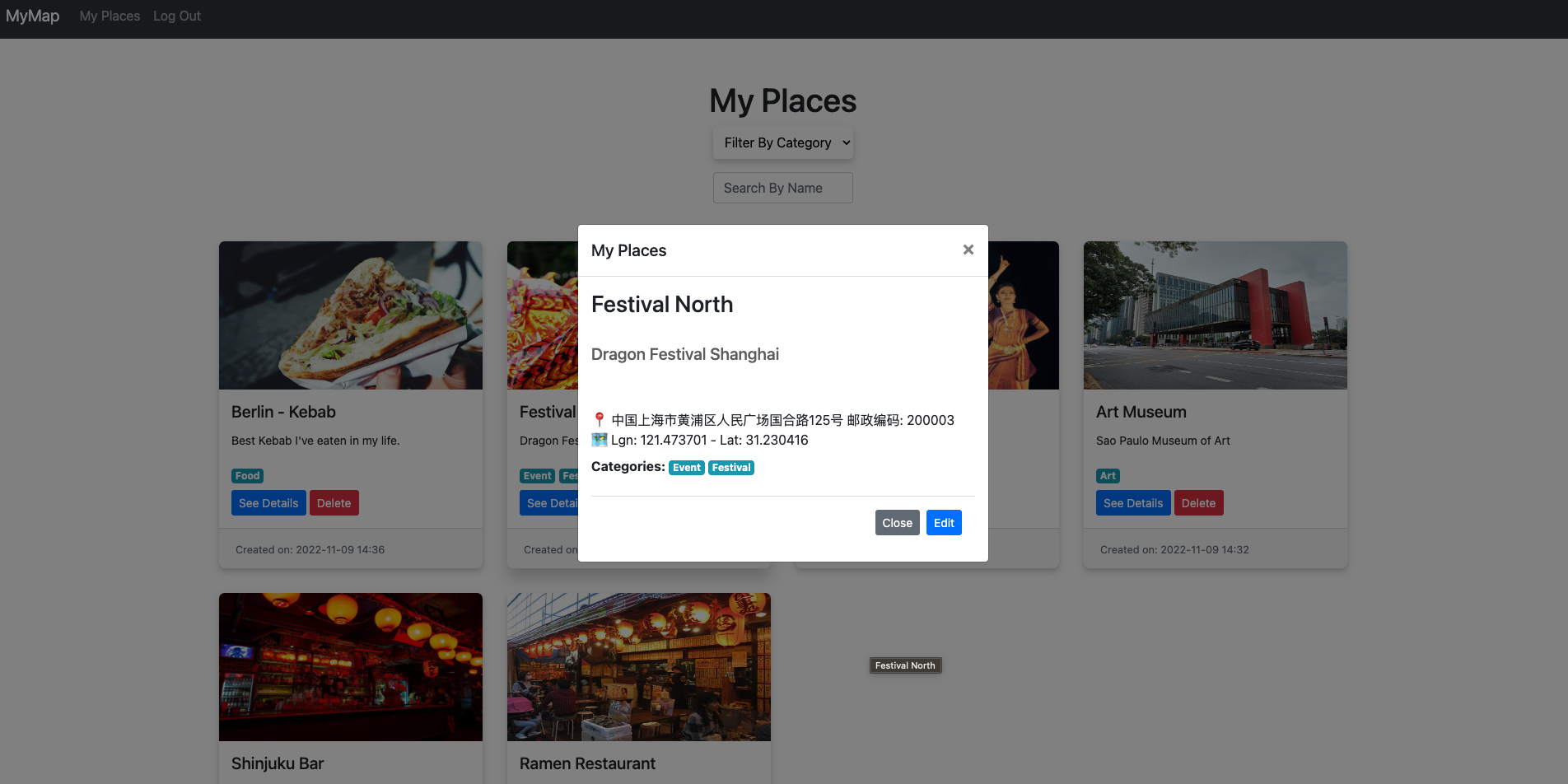Select the Event tag on the Festival card

coord(537,476)
